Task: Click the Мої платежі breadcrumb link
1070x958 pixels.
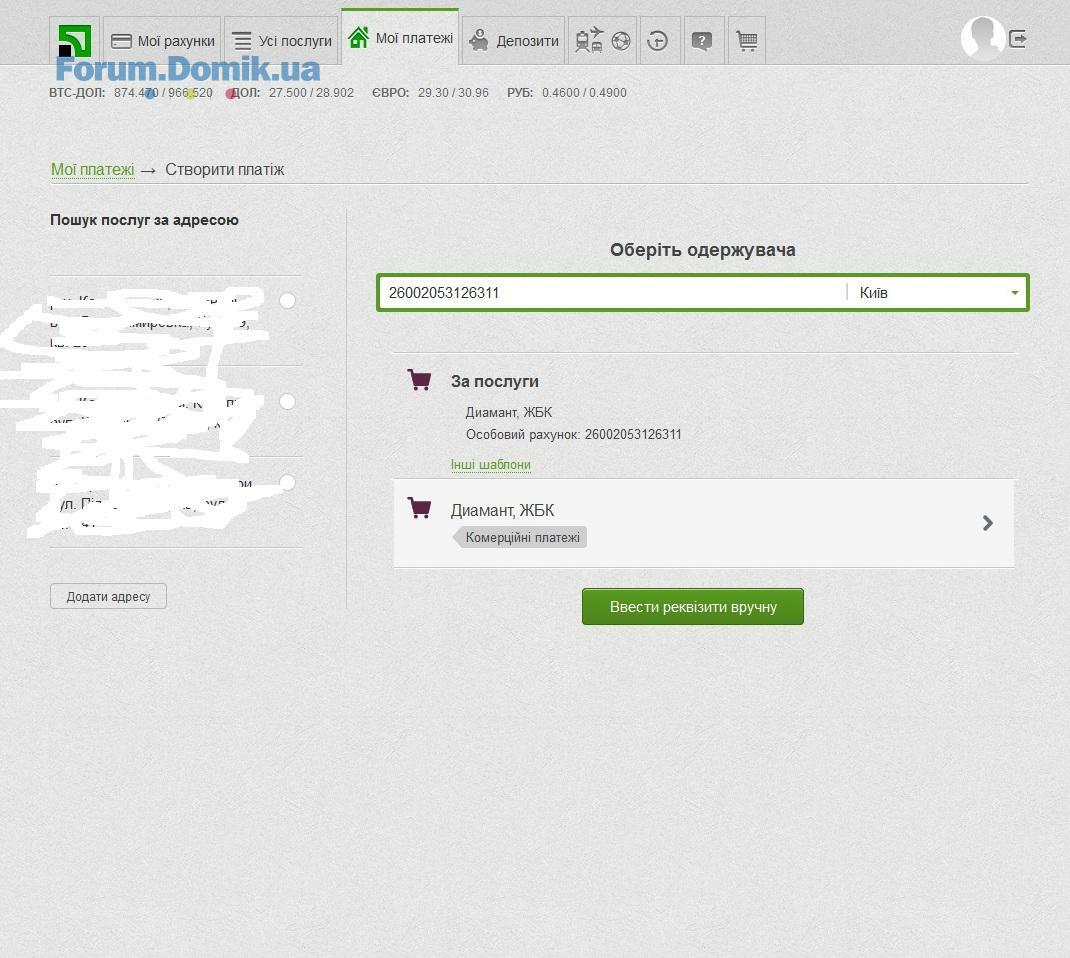Action: pyautogui.click(x=92, y=170)
